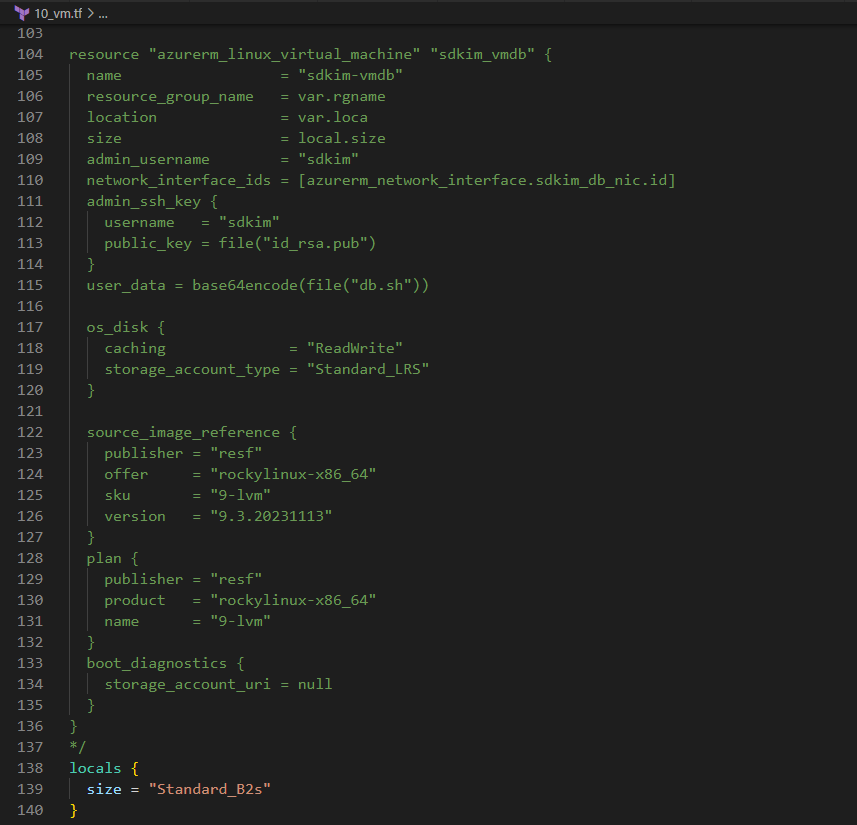Click the username attribute on line 112

139,223
